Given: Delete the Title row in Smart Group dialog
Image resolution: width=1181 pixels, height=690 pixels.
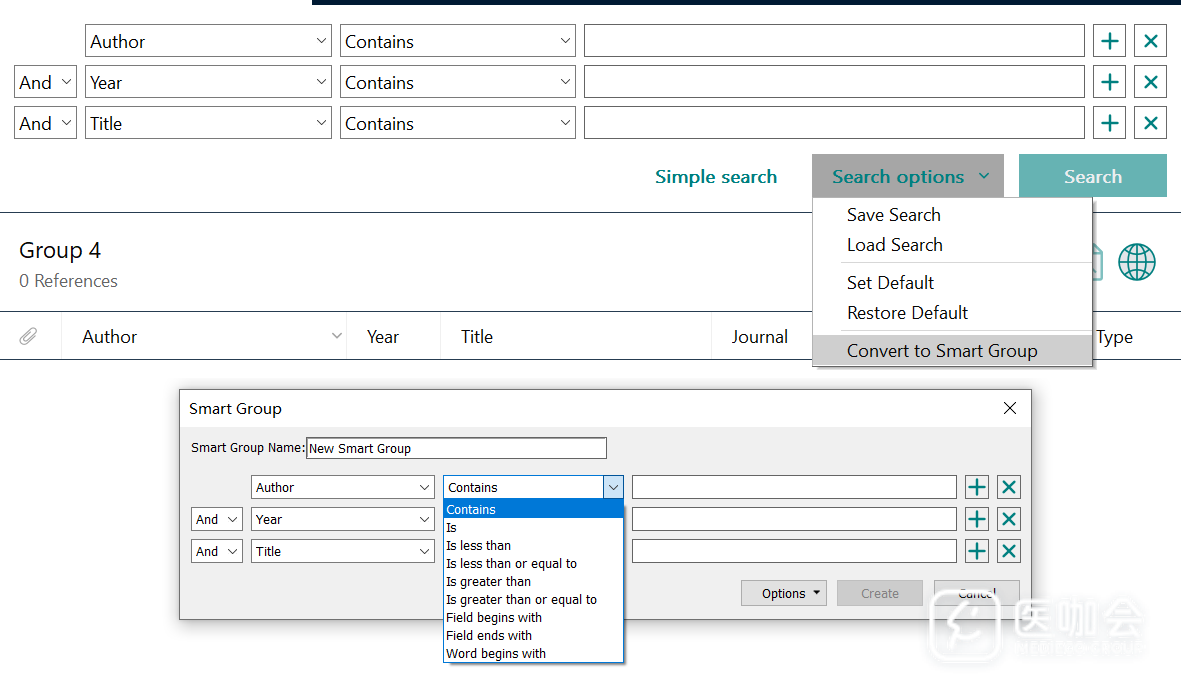Looking at the screenshot, I should point(1008,551).
